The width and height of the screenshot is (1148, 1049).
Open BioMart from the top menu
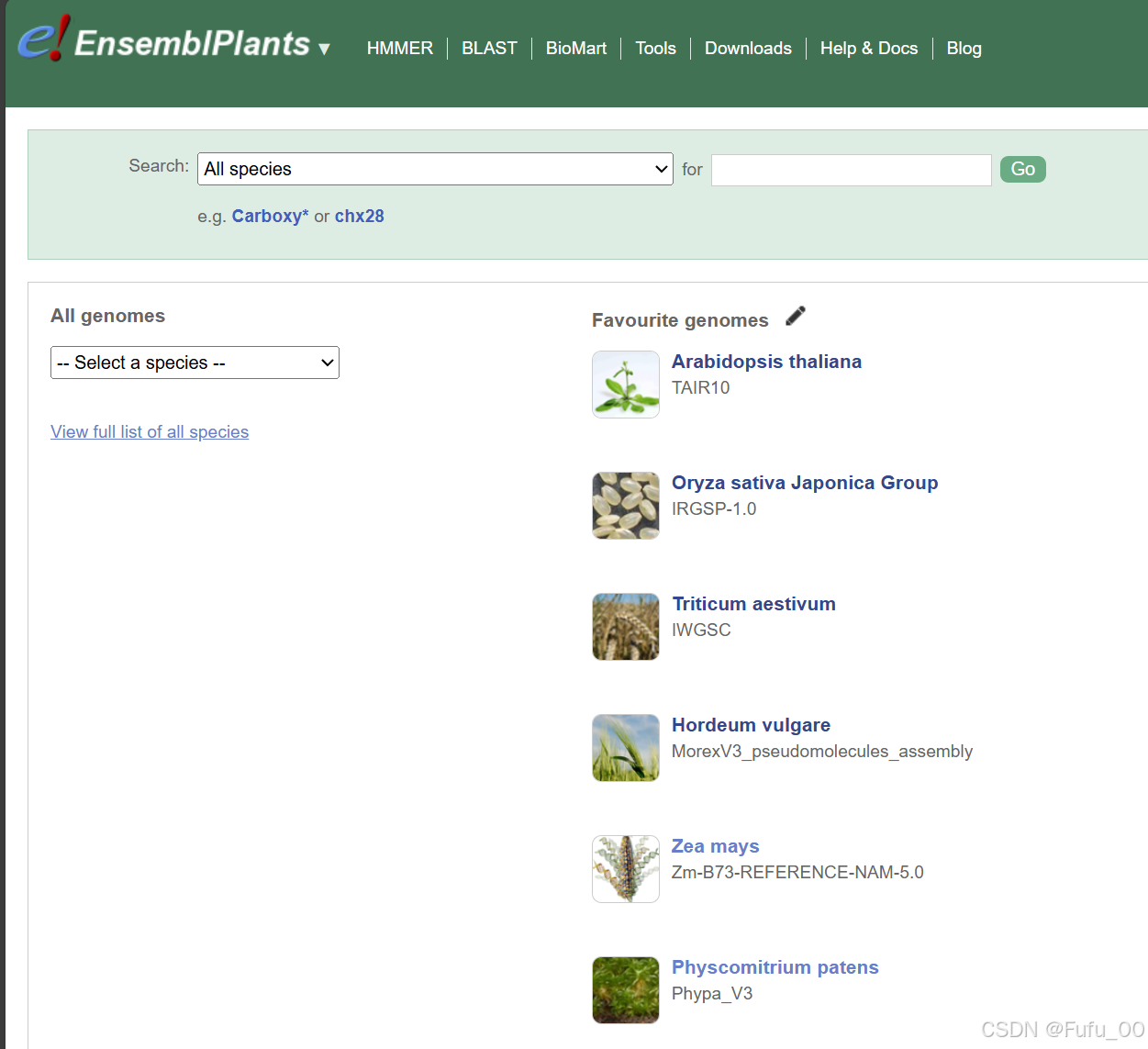click(x=575, y=48)
